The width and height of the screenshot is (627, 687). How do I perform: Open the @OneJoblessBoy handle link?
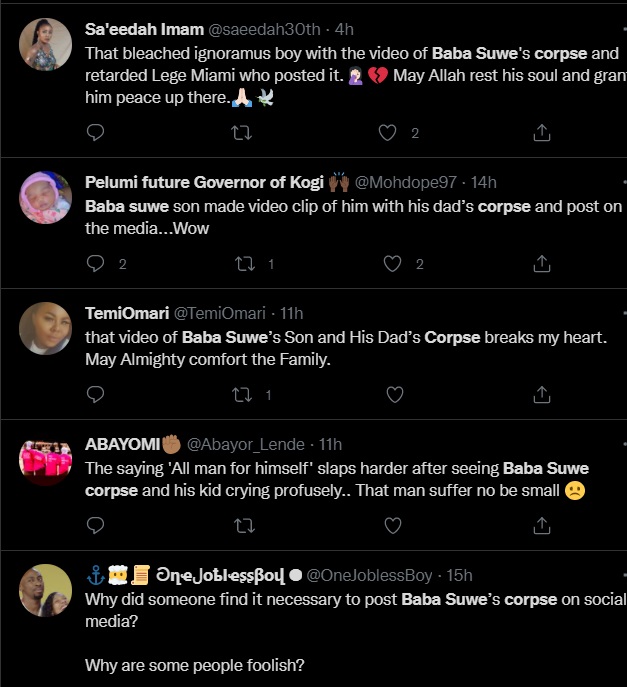(369, 575)
